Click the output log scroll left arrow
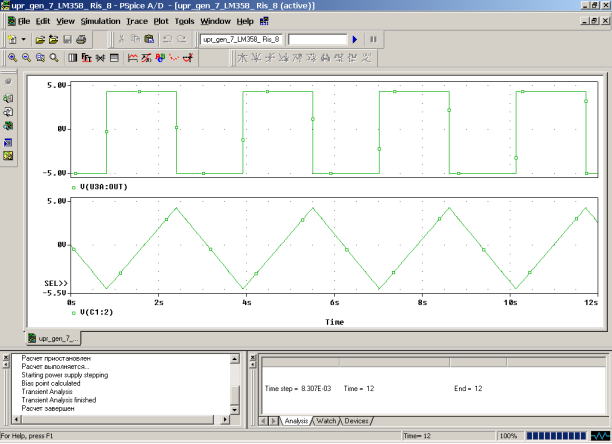This screenshot has width=612, height=444. coord(16,420)
